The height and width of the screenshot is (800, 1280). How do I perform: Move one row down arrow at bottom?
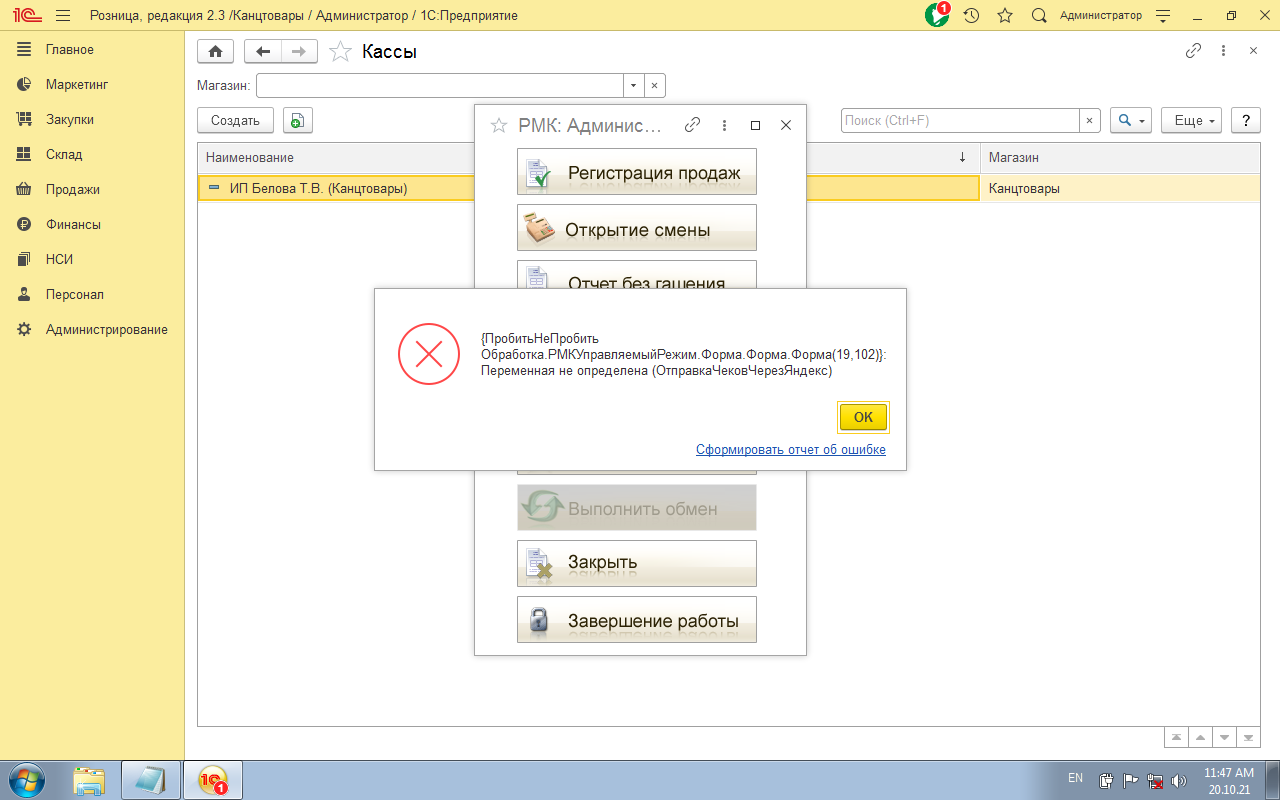[1224, 737]
